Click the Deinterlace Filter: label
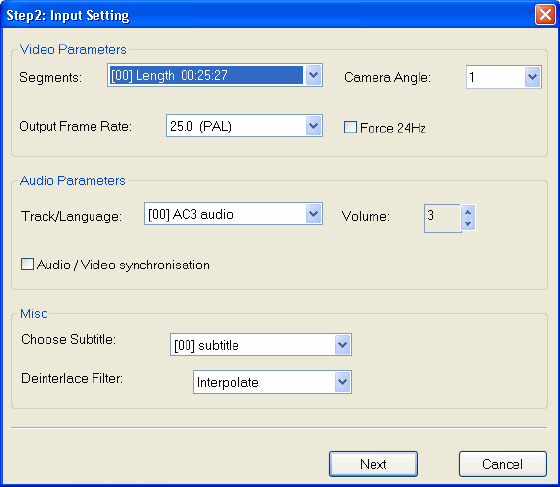This screenshot has height=487, width=560. point(72,378)
